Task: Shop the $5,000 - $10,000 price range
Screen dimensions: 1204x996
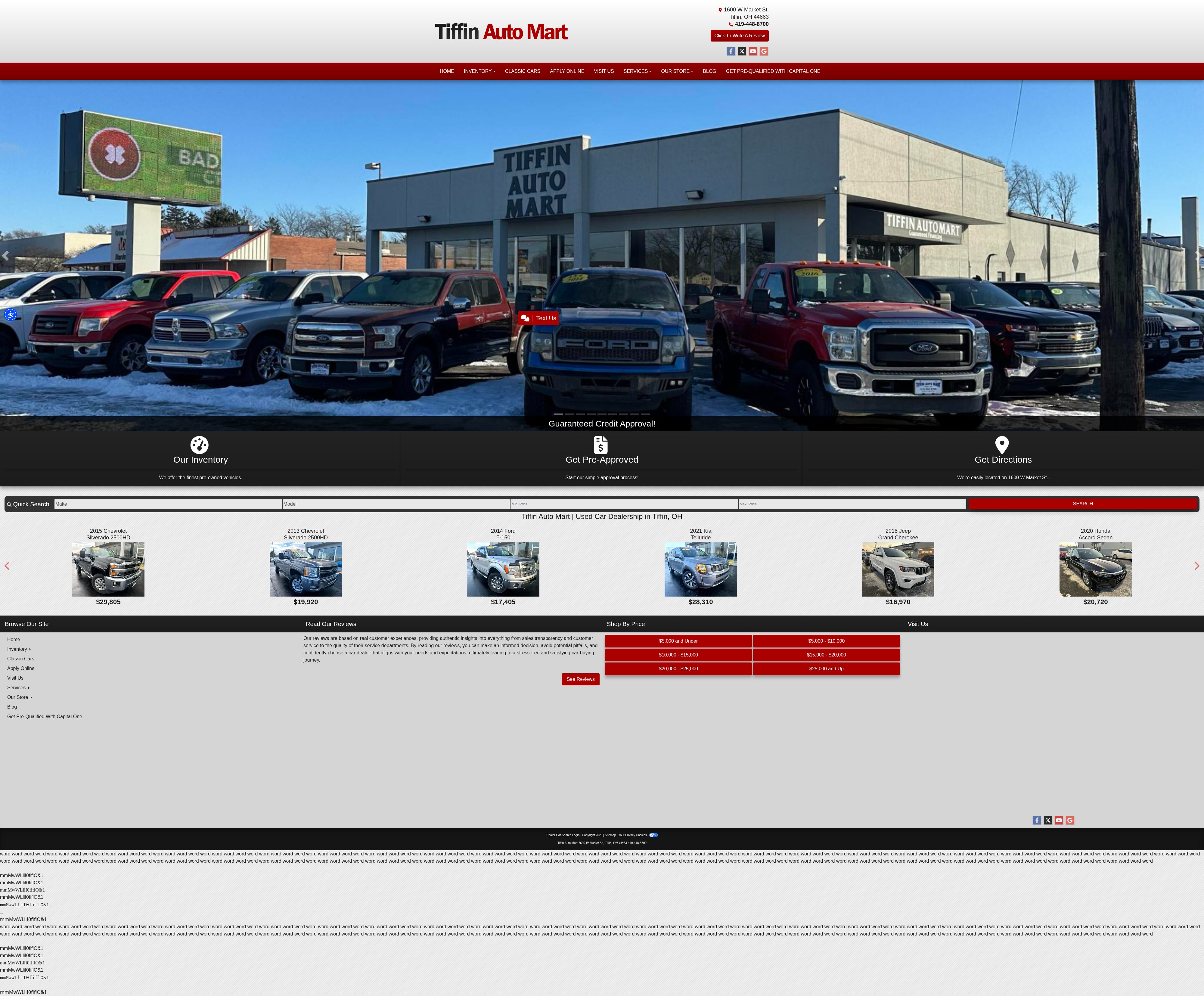Action: pyautogui.click(x=826, y=641)
